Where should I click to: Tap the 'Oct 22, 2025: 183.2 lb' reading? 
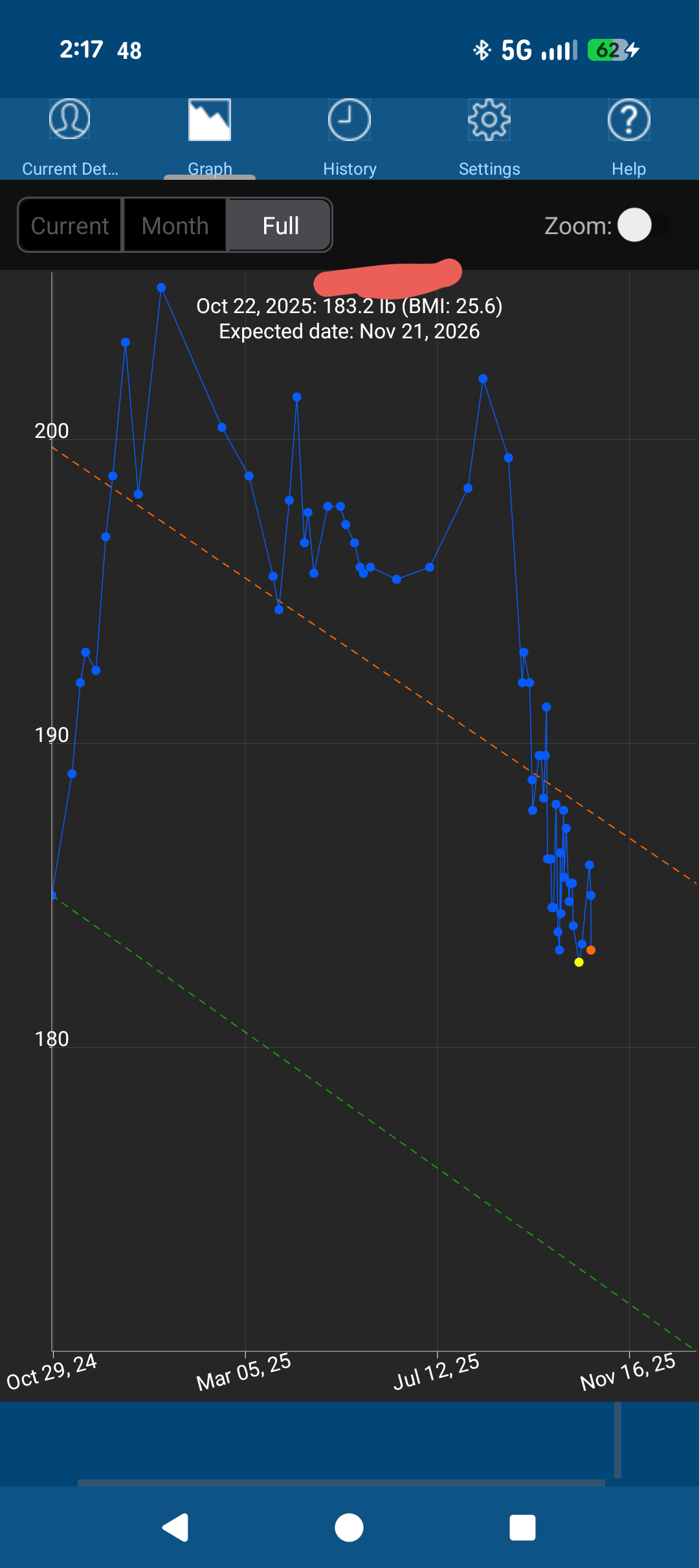click(296, 305)
